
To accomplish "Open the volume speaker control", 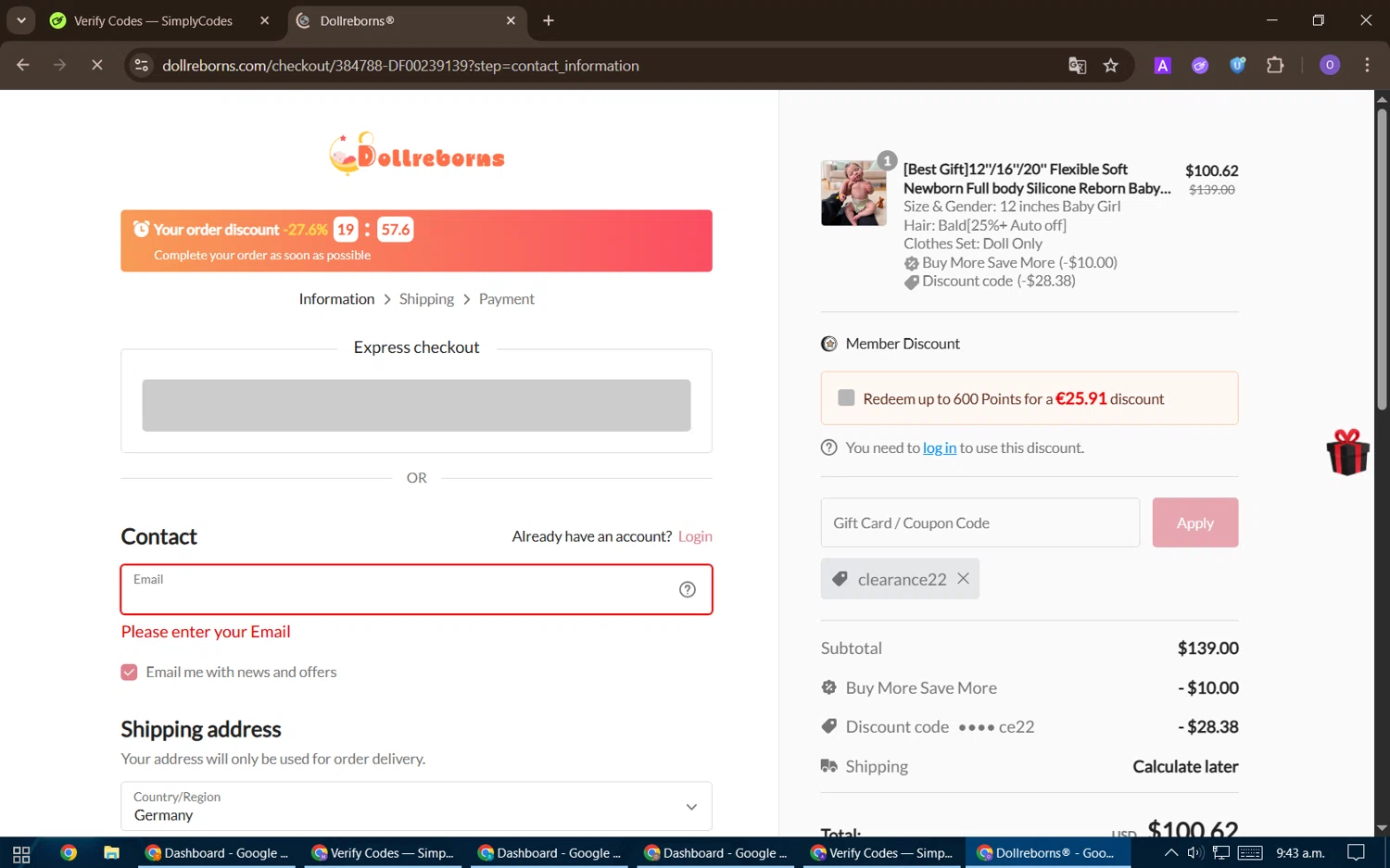I will tap(1195, 853).
